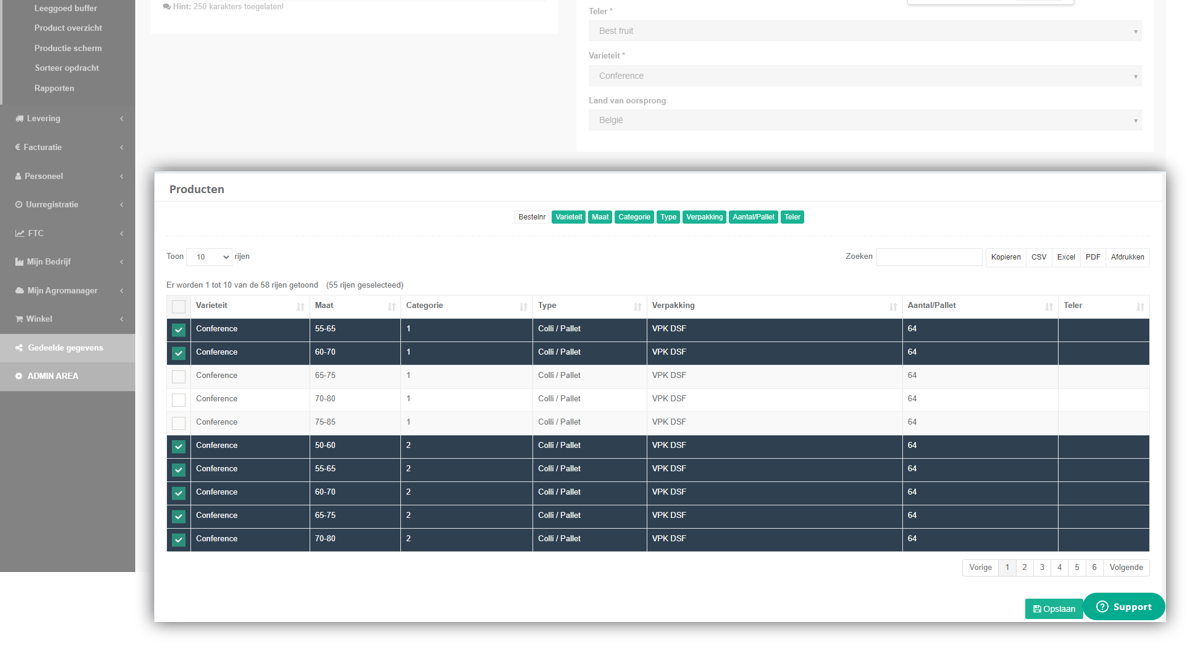1190x650 pixels.
Task: Click in the Zoeken search field
Action: click(929, 257)
